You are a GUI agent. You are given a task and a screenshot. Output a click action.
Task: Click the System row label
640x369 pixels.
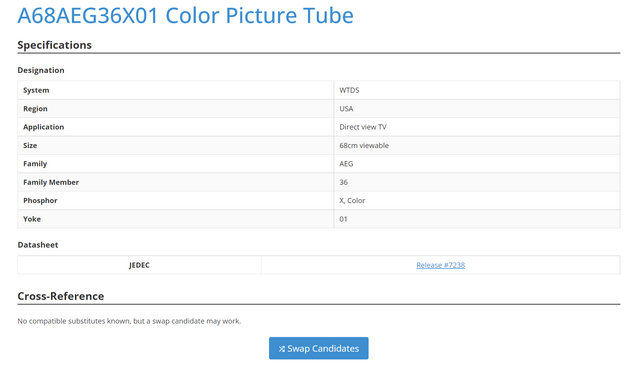(x=36, y=90)
